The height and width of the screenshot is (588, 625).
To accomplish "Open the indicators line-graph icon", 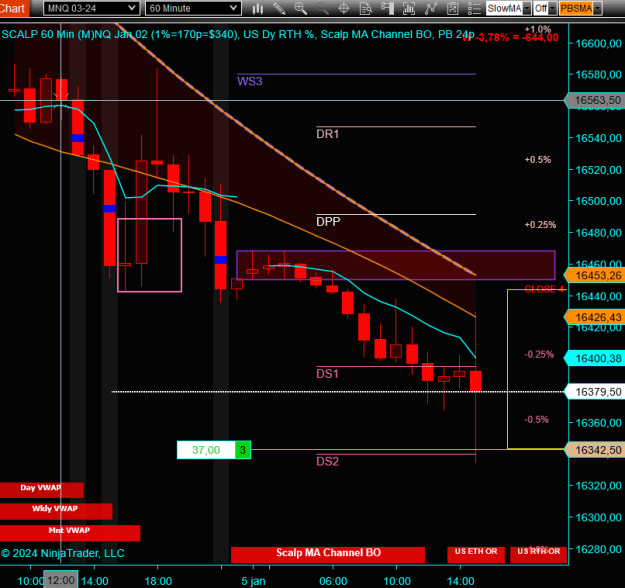I will coord(430,8).
